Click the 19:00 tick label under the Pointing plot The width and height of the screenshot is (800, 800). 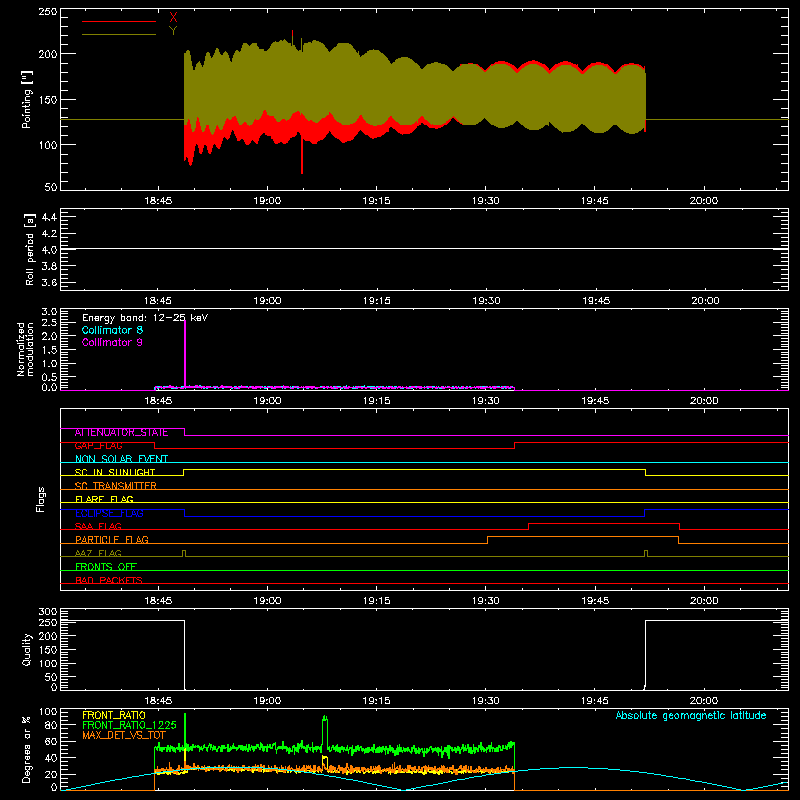[x=267, y=201]
